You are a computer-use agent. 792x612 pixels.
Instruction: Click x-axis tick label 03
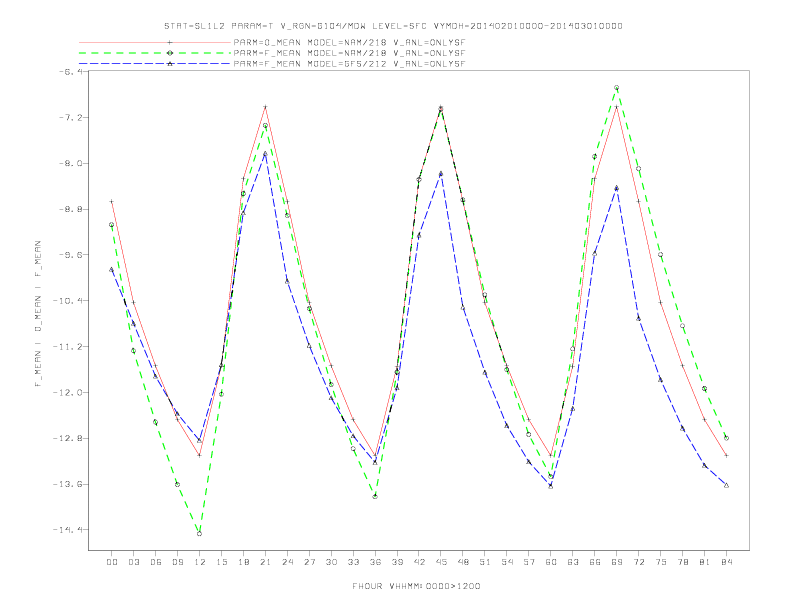point(134,562)
